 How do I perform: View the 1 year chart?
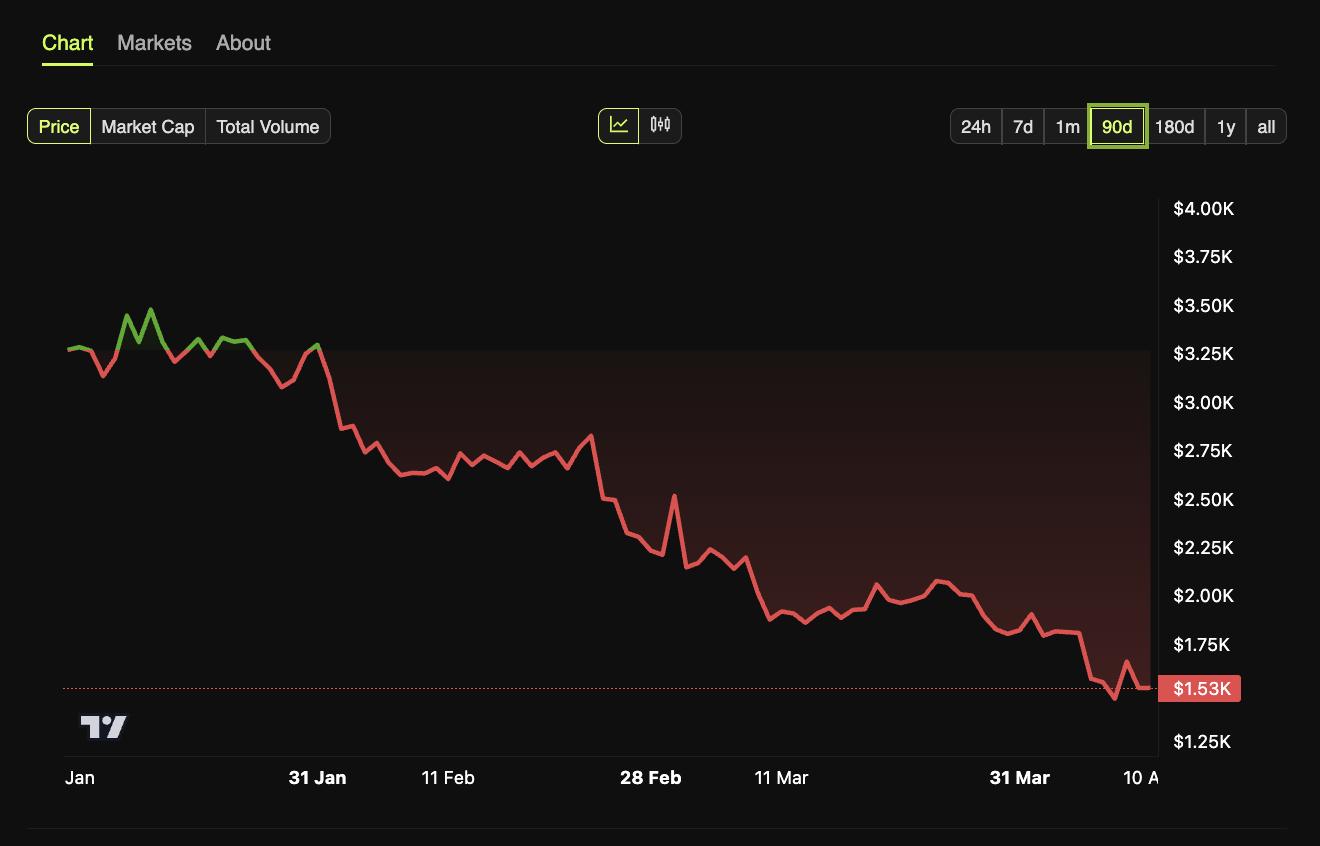[x=1225, y=126]
